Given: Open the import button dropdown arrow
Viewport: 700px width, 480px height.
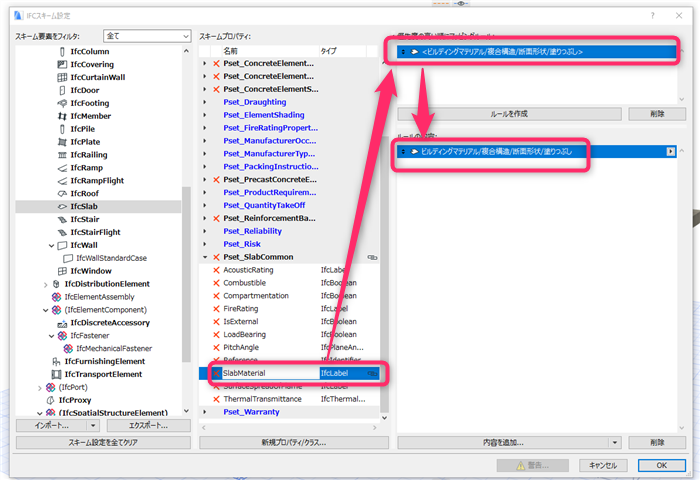Looking at the screenshot, I should click(x=93, y=426).
